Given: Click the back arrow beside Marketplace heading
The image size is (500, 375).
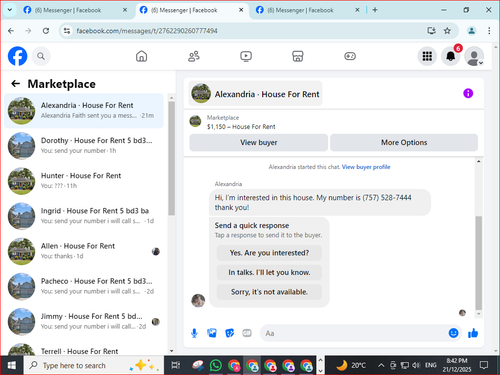Looking at the screenshot, I should point(16,83).
